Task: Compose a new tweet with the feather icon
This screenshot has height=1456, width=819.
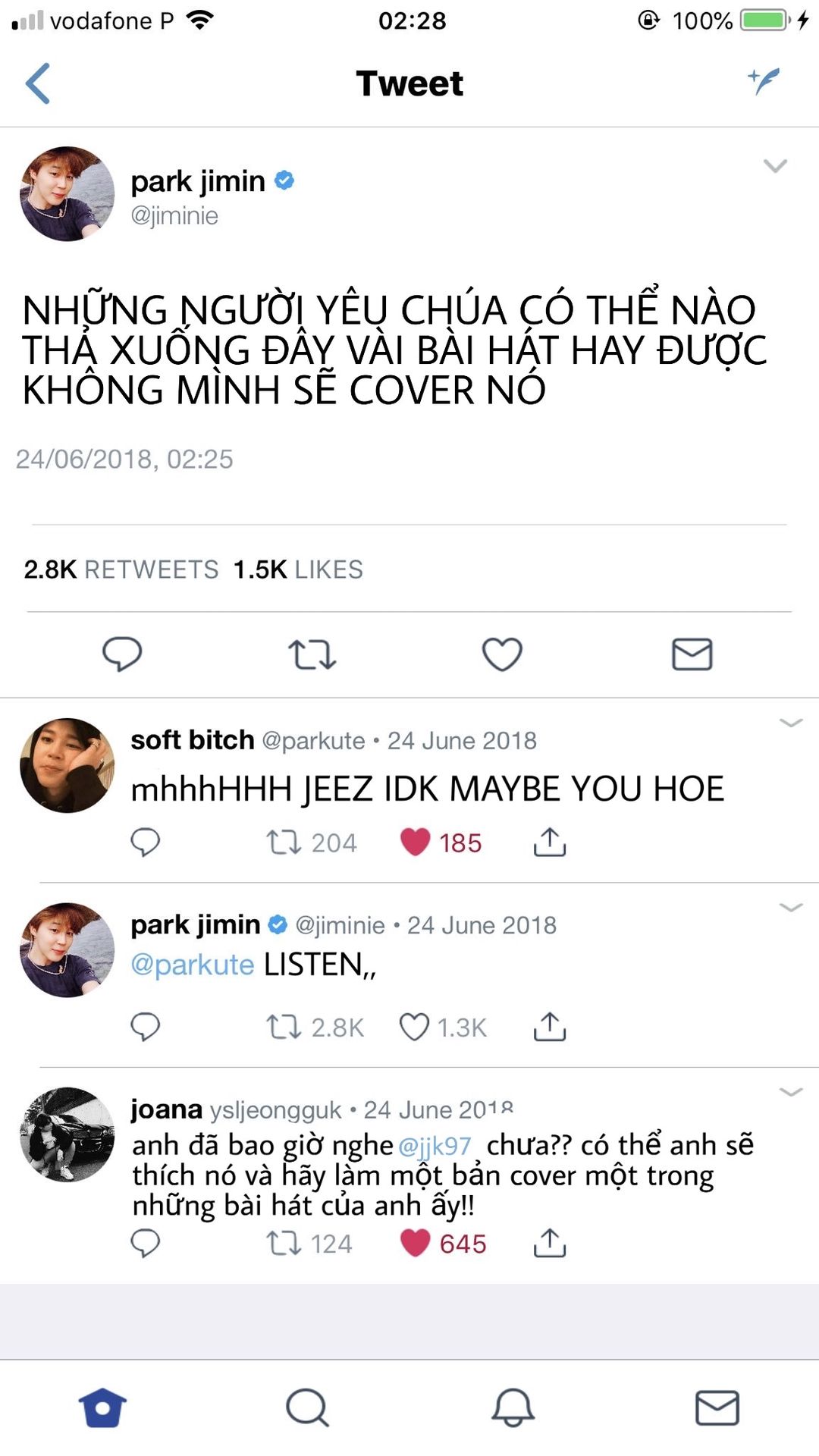Action: 764,80
